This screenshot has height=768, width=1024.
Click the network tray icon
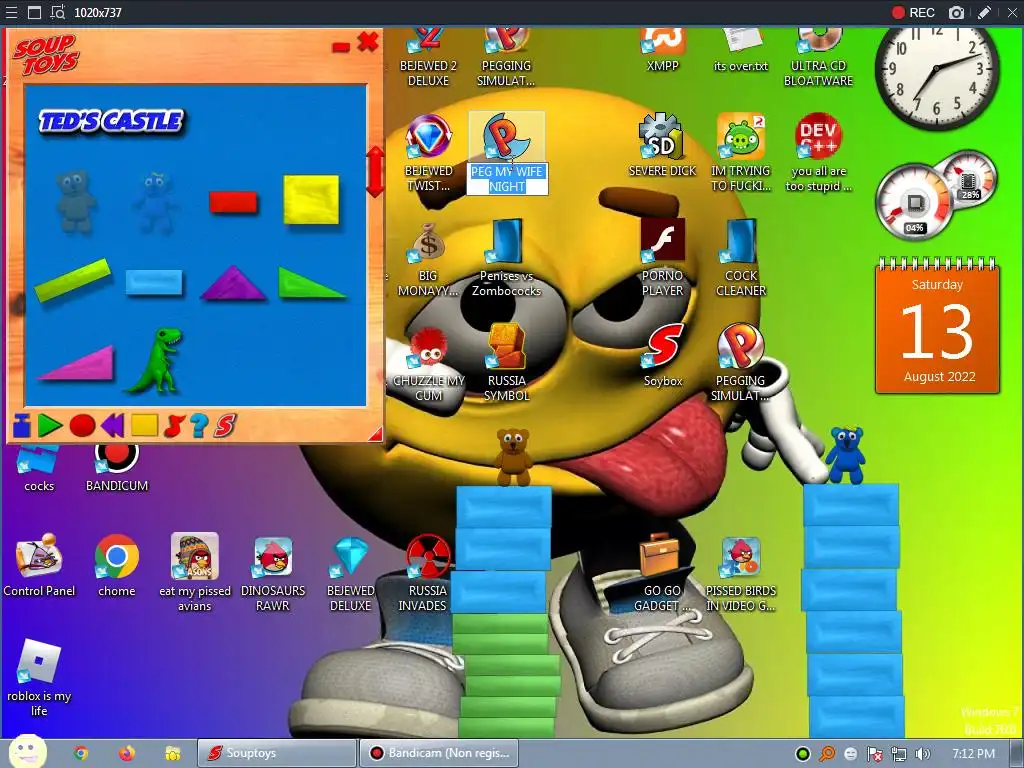899,754
